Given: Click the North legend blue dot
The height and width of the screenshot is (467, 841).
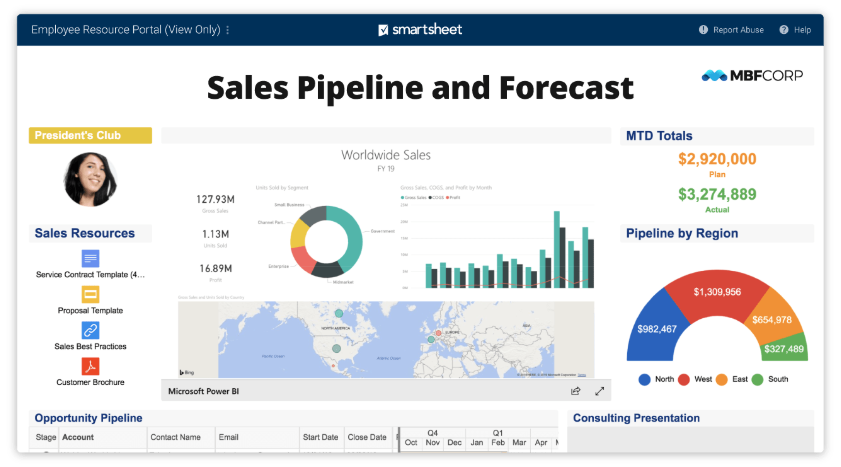Looking at the screenshot, I should pos(644,380).
